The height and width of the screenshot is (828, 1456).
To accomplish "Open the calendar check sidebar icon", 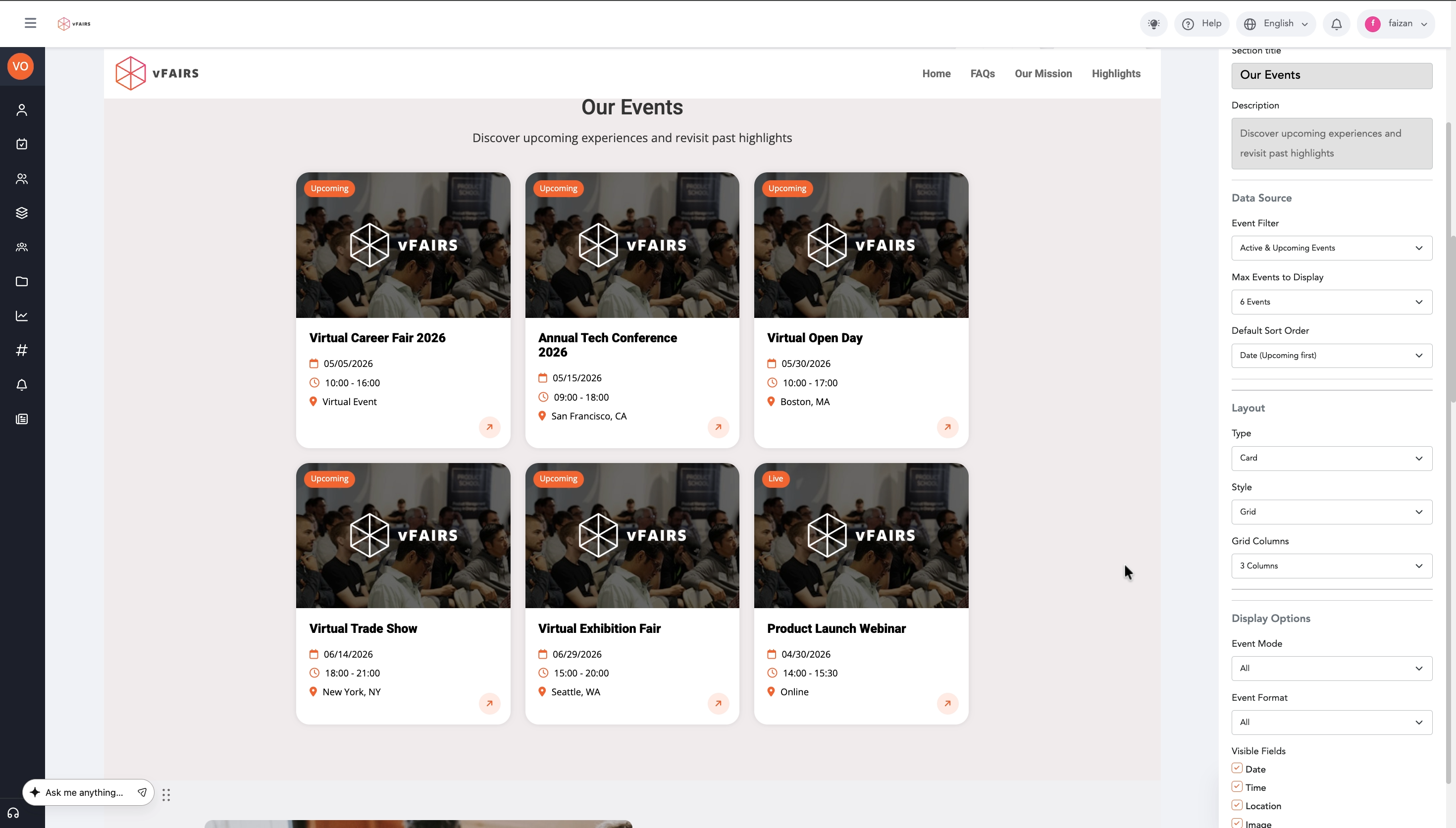I will click(x=22, y=144).
